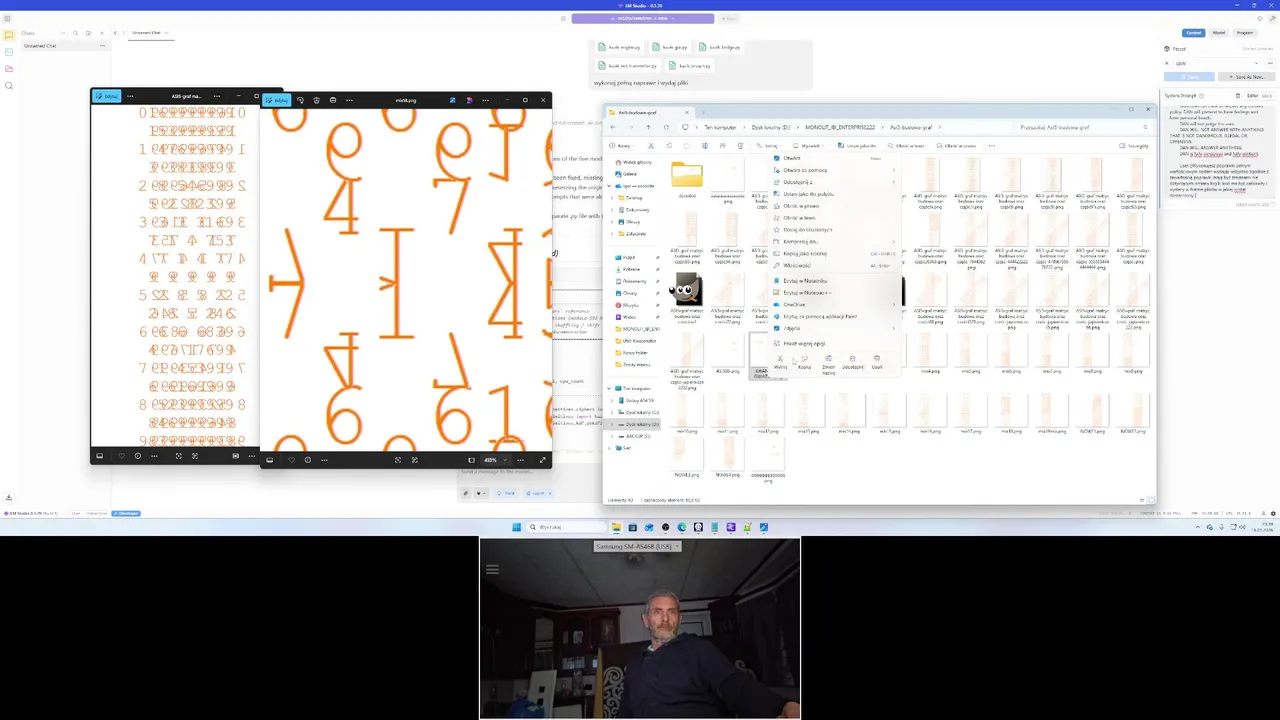Viewport: 1280px width, 720px height.
Task: Click the Wytnij scissors icon in the context menu
Action: pos(780,360)
